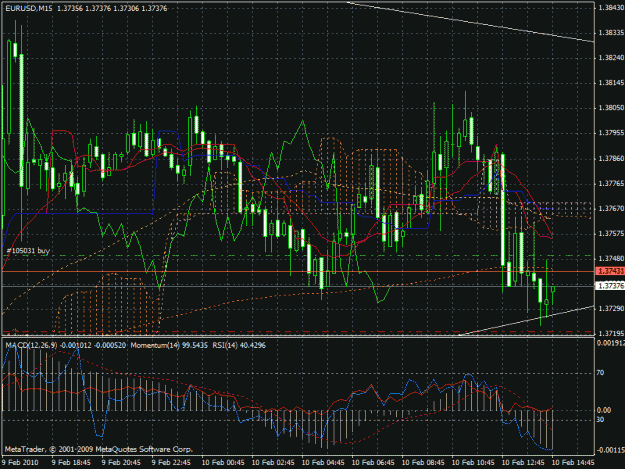Click the current price tag 1.37376
This screenshot has width=625, height=469.
click(x=610, y=286)
